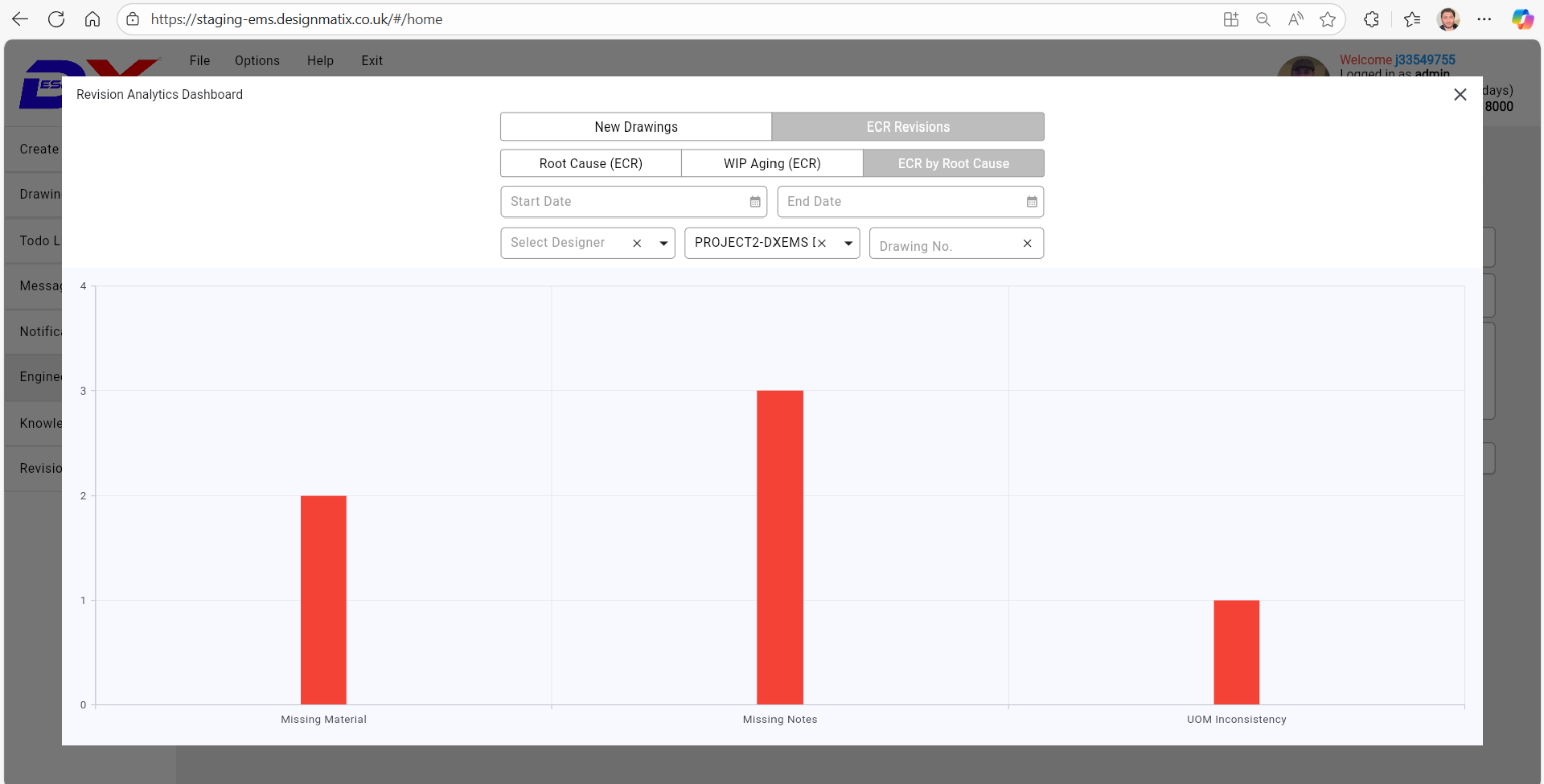Clear the Select Designer field
Image resolution: width=1544 pixels, height=784 pixels.
tap(637, 244)
